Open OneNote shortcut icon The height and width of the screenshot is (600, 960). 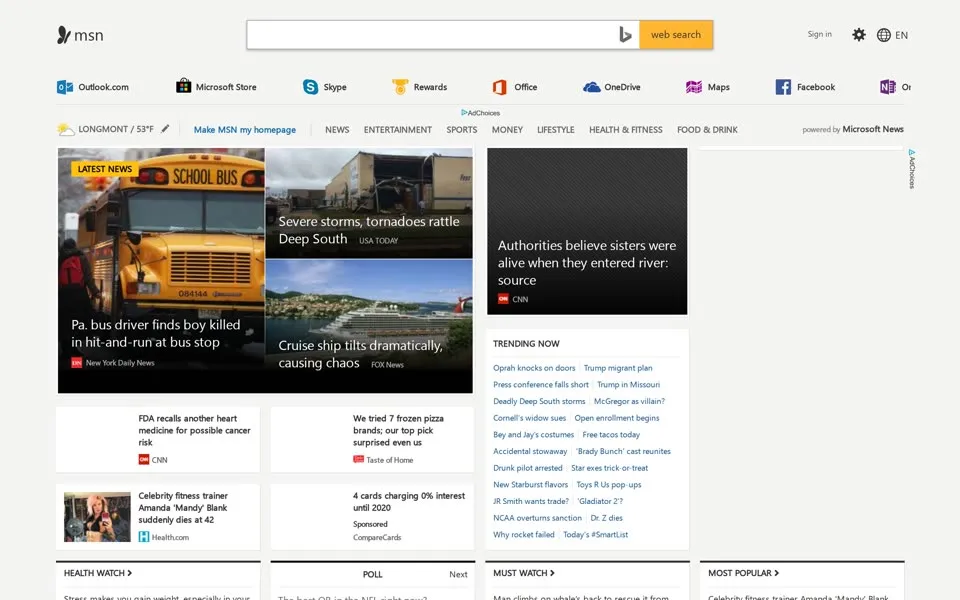pos(888,87)
